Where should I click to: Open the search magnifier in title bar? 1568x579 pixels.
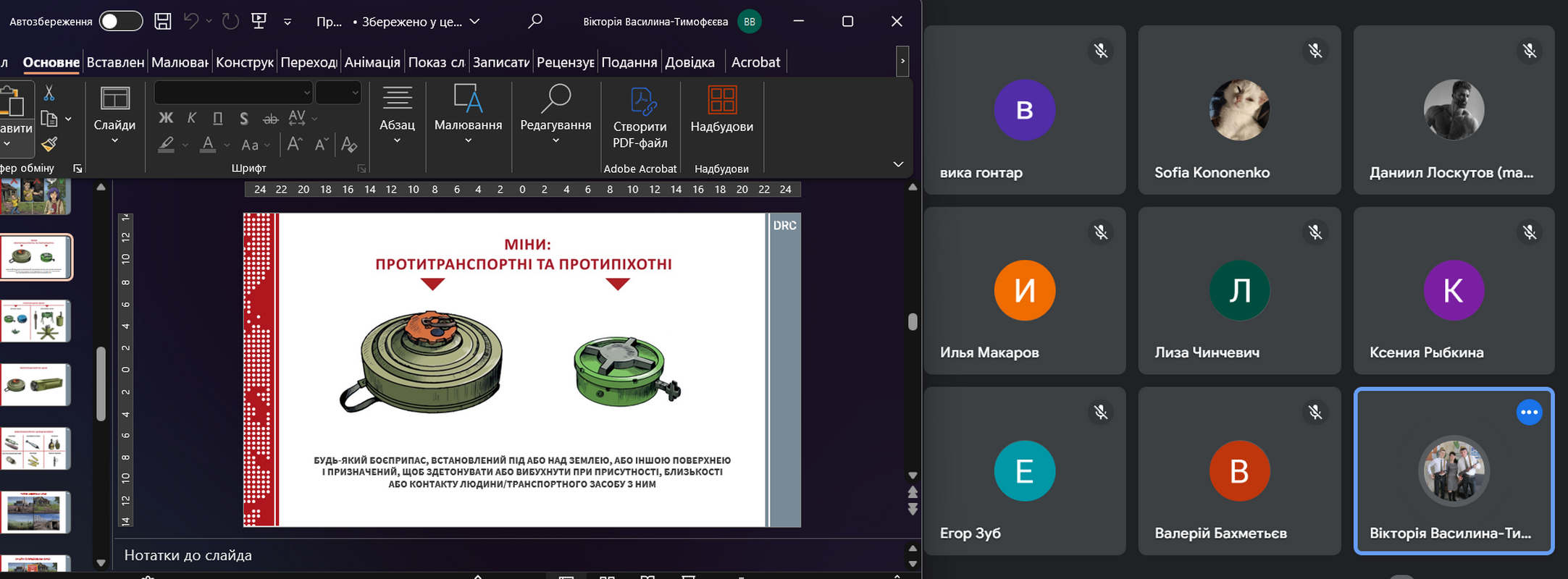[x=535, y=22]
